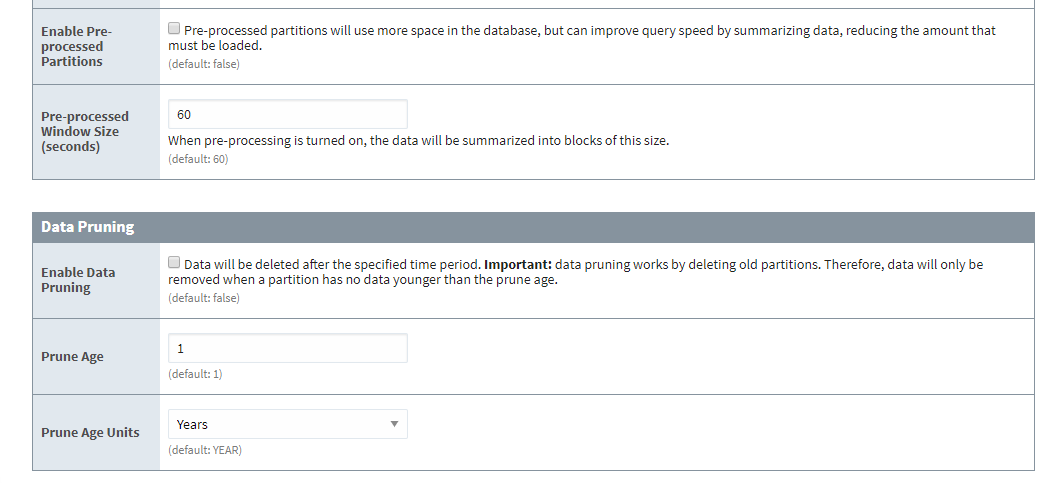Click the Data Pruning section header
1061x483 pixels.
coord(88,227)
